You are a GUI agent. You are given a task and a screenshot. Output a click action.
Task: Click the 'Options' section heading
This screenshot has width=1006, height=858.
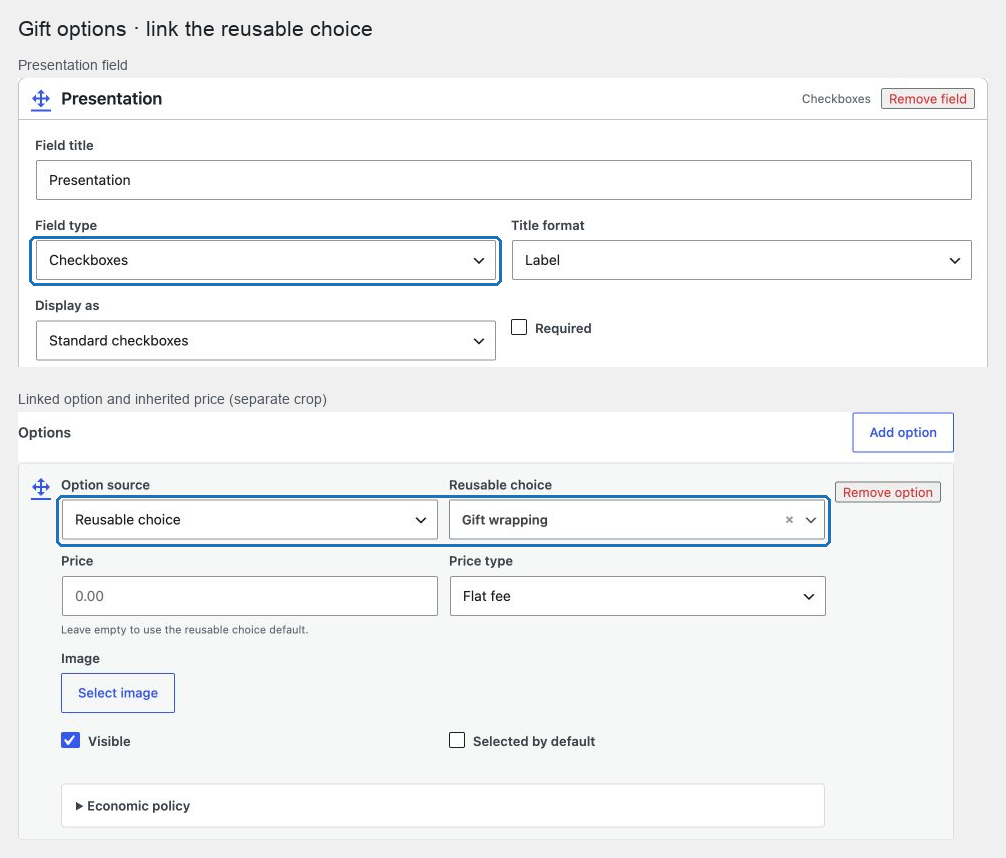(44, 433)
